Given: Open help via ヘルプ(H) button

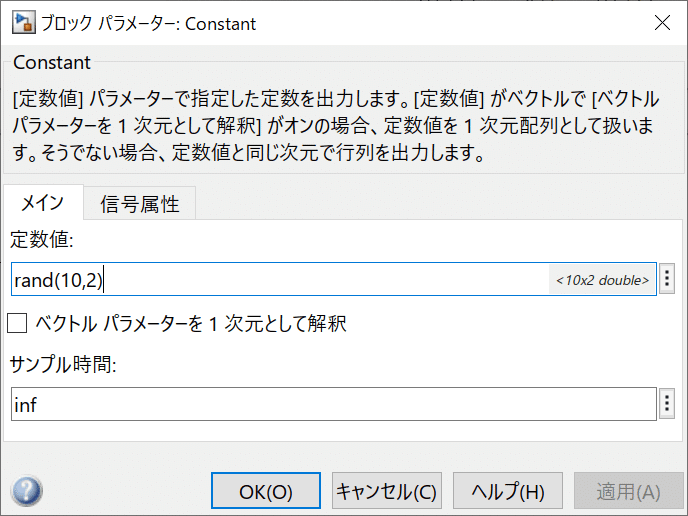Looking at the screenshot, I should point(508,491).
